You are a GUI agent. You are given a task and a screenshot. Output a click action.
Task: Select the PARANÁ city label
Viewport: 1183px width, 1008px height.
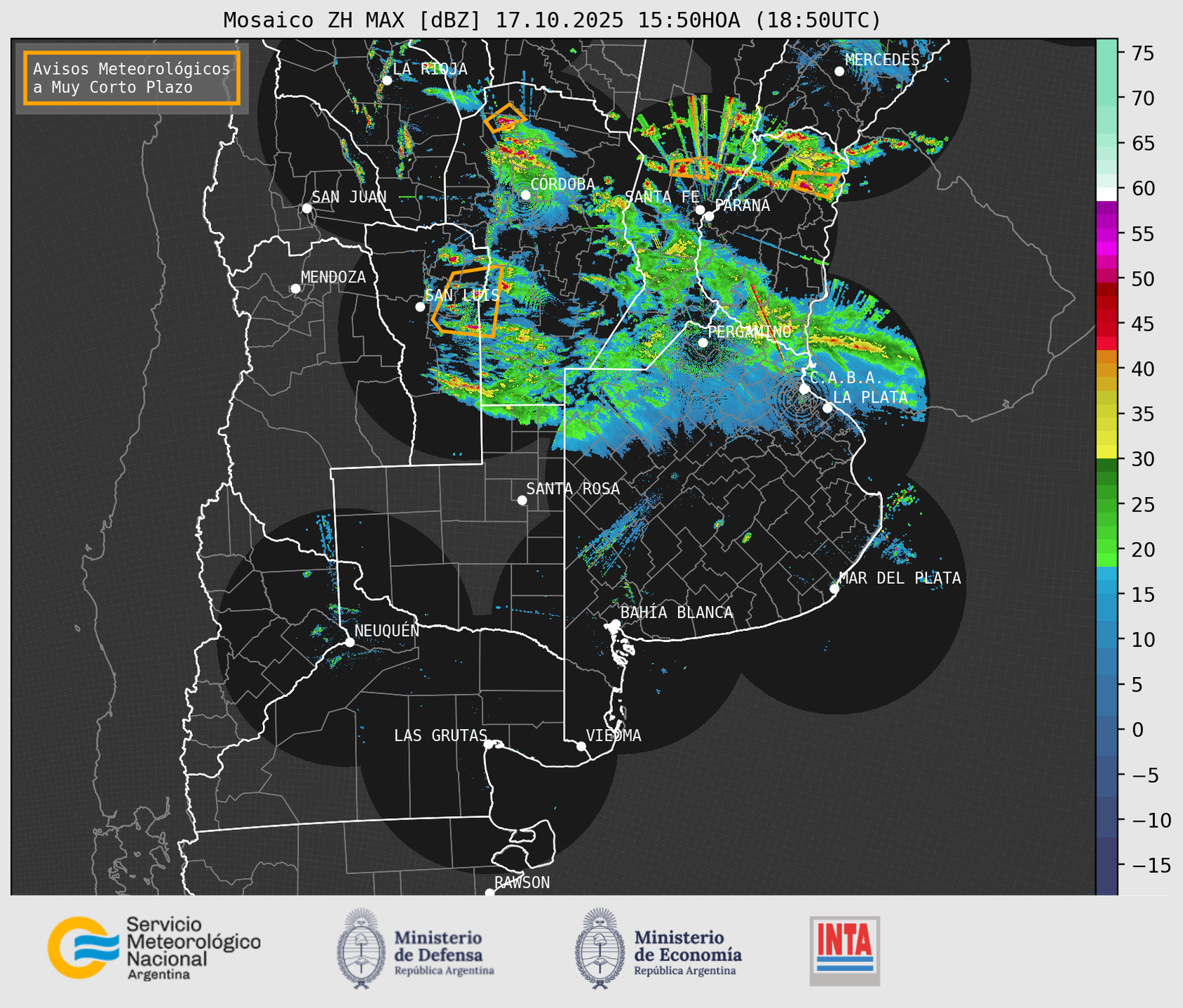742,205
